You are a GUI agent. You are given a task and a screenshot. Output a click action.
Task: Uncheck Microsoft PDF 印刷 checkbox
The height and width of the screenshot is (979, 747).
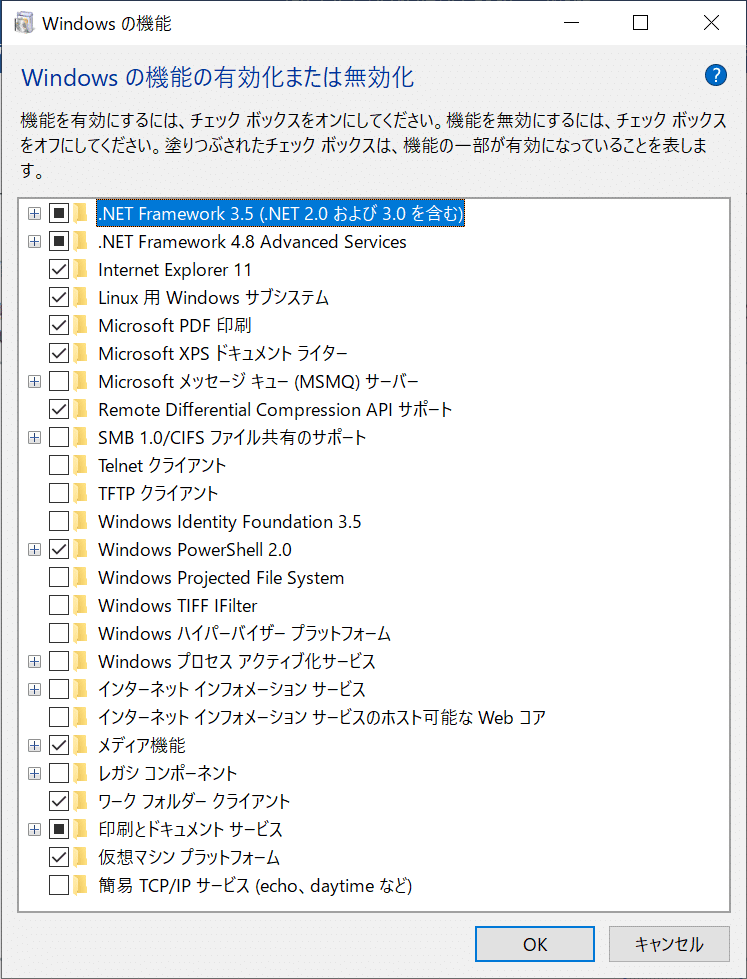[59, 325]
